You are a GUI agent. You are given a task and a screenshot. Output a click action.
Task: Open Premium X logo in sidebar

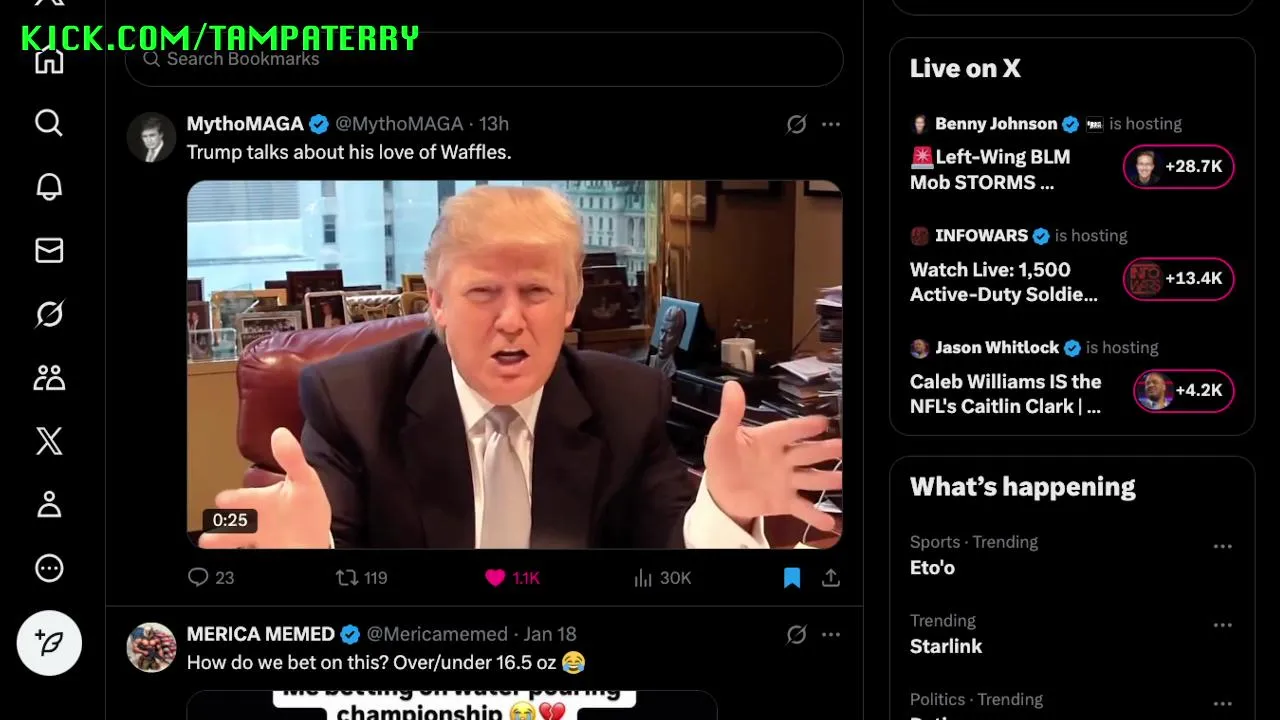[x=49, y=441]
